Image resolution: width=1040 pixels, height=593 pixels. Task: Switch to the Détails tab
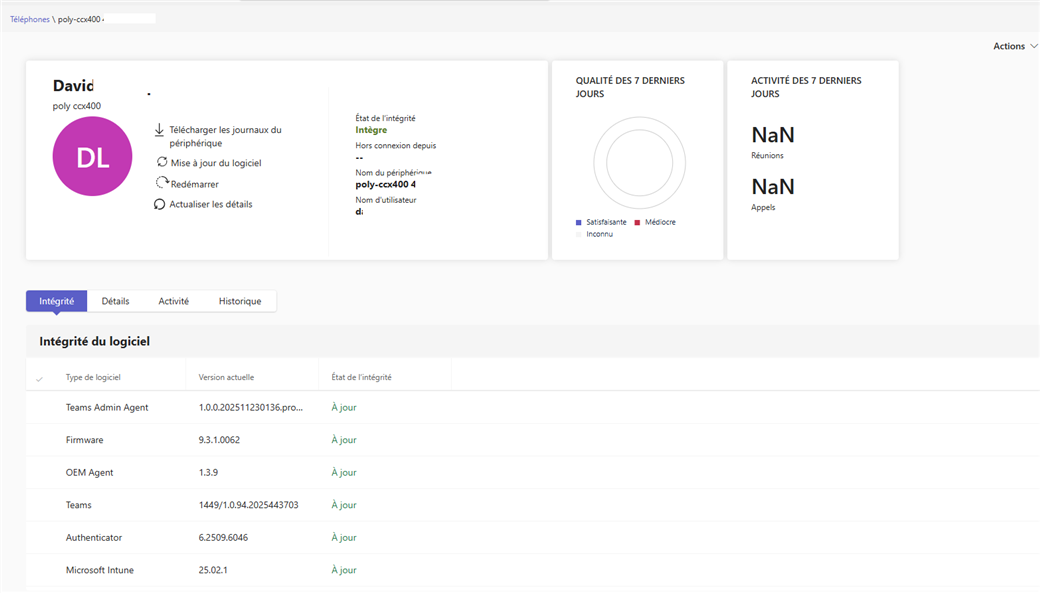pyautogui.click(x=115, y=301)
